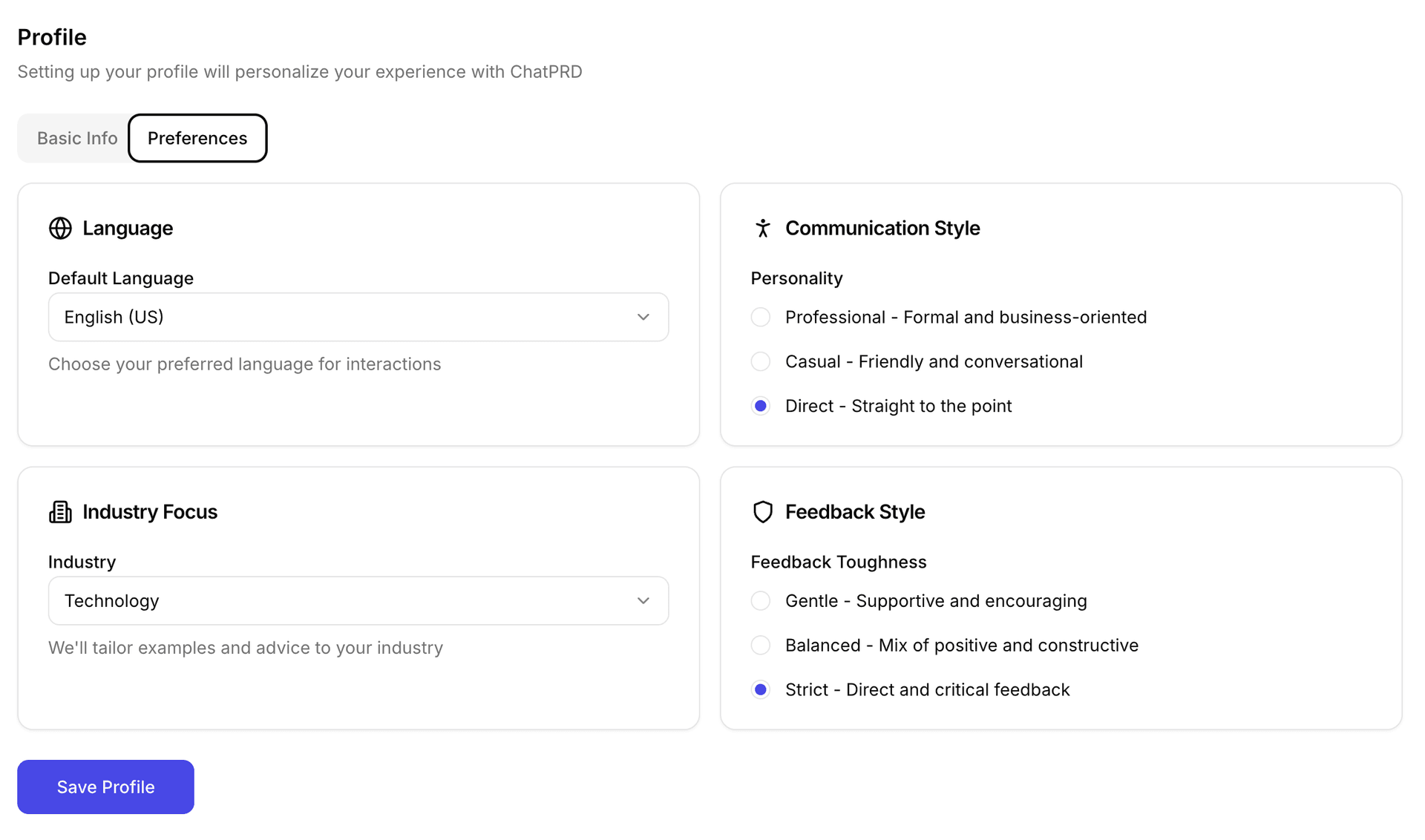Open the Default Language dropdown
This screenshot has height=840, width=1425.
(x=358, y=317)
